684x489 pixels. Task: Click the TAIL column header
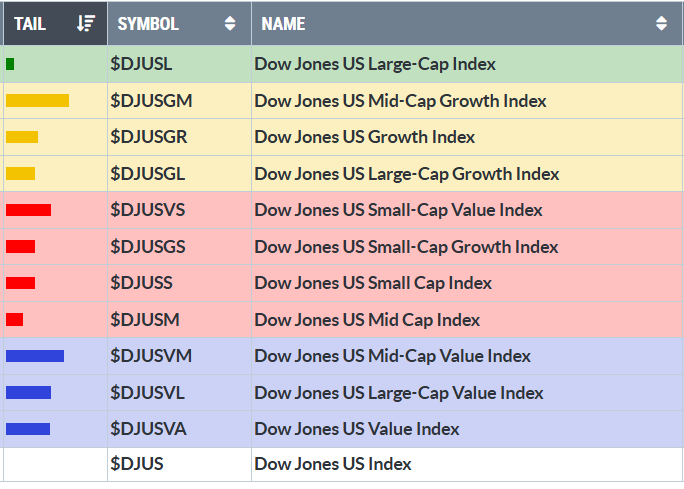(x=31, y=23)
